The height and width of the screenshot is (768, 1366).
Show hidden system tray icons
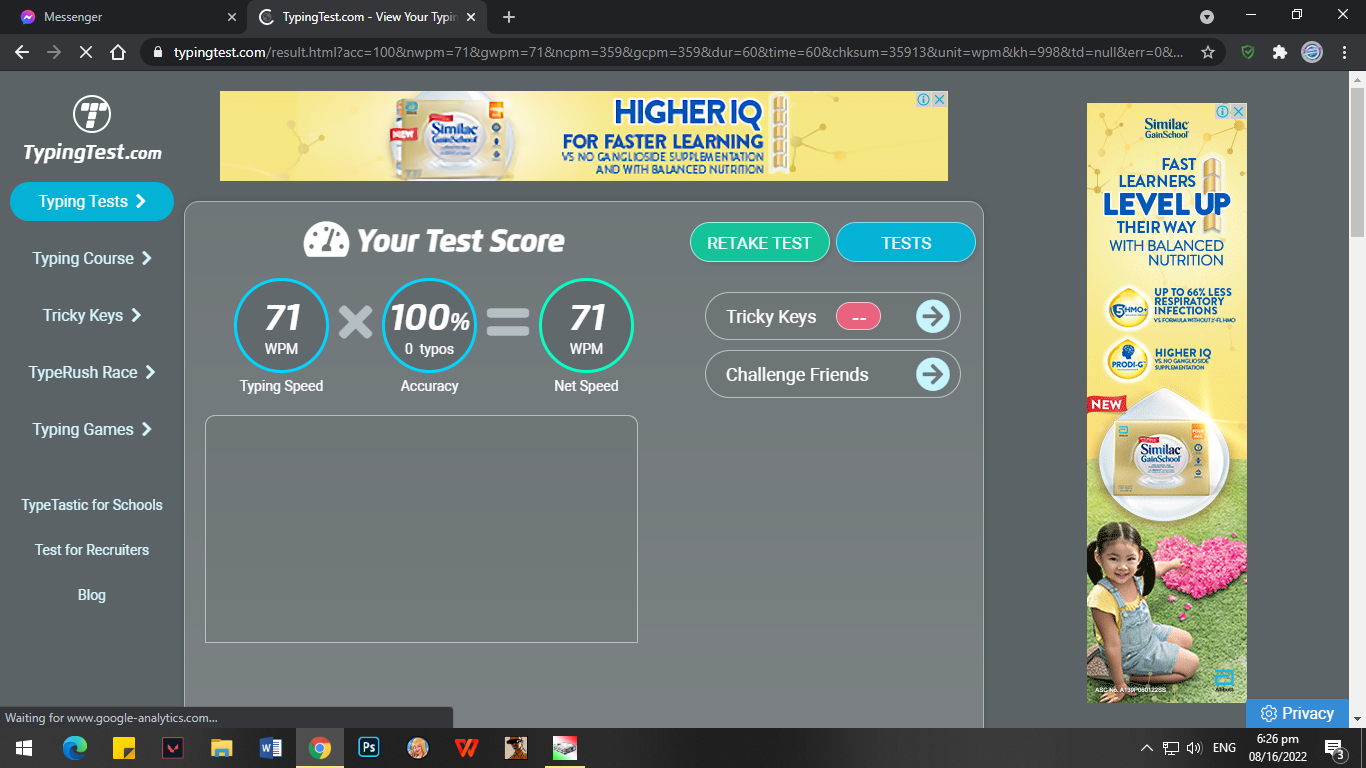tap(1146, 748)
